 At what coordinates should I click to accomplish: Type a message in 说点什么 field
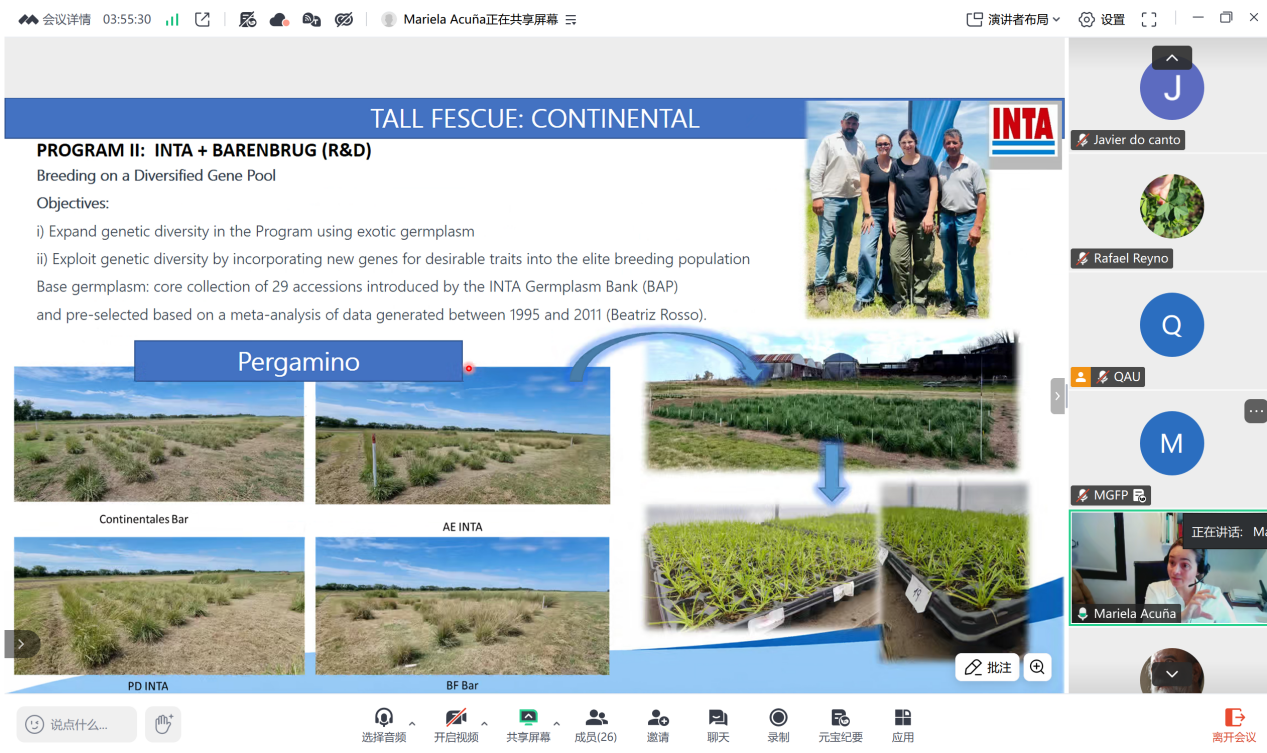coord(77,723)
